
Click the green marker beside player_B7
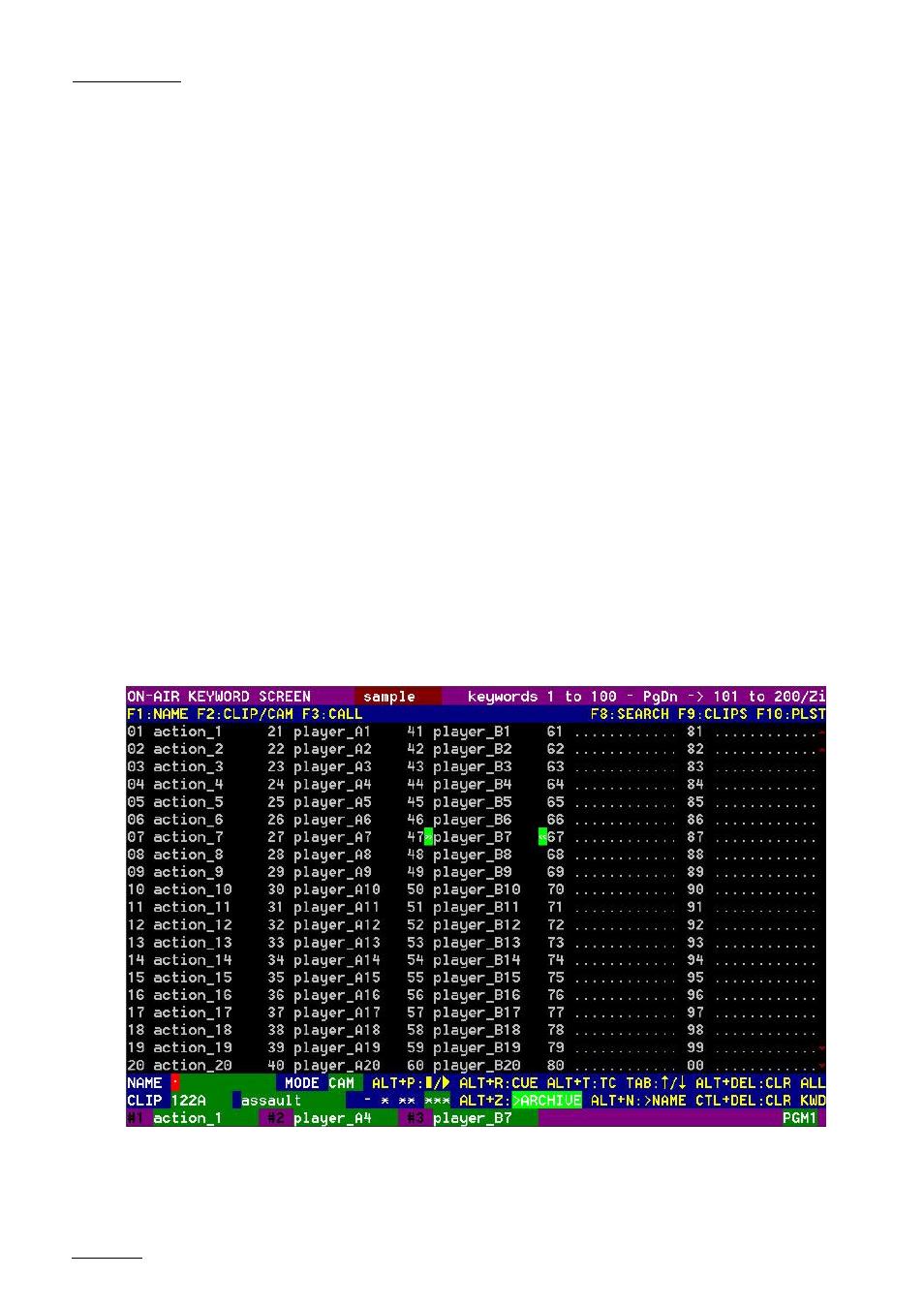click(428, 837)
